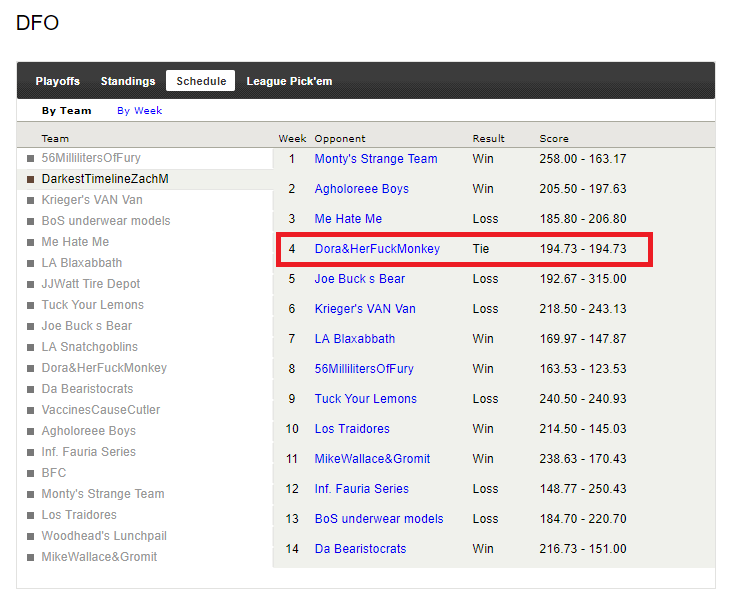Select Me Hate Me in team list

75,242
